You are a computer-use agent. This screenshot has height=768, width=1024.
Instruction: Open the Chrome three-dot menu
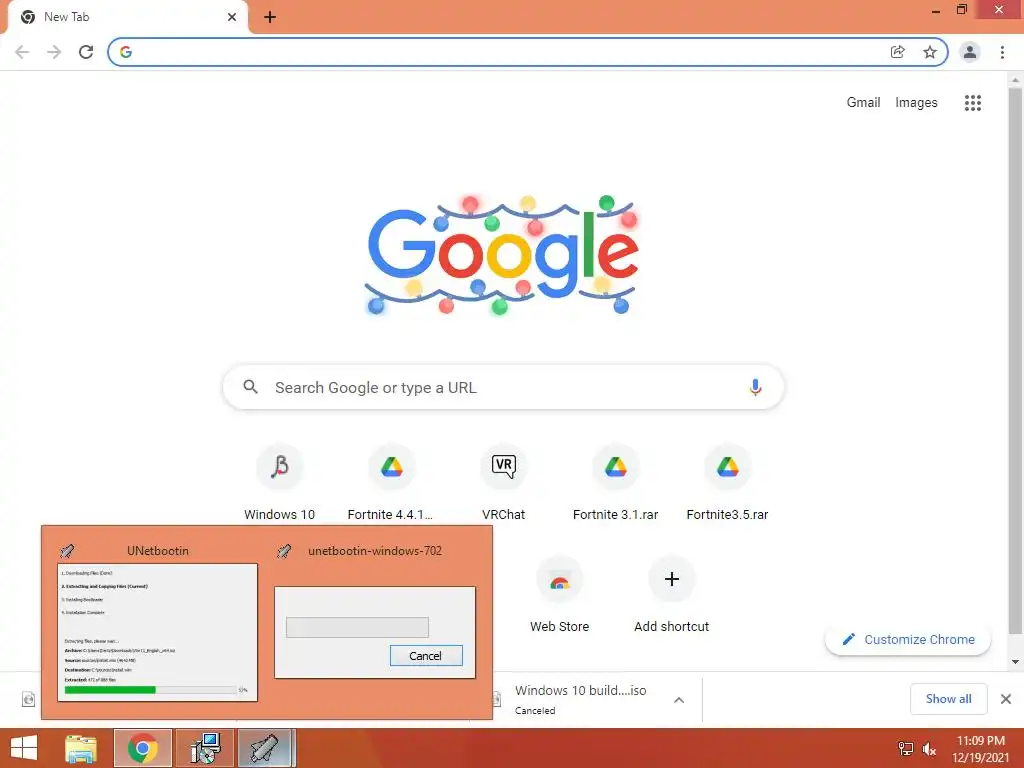tap(1002, 52)
